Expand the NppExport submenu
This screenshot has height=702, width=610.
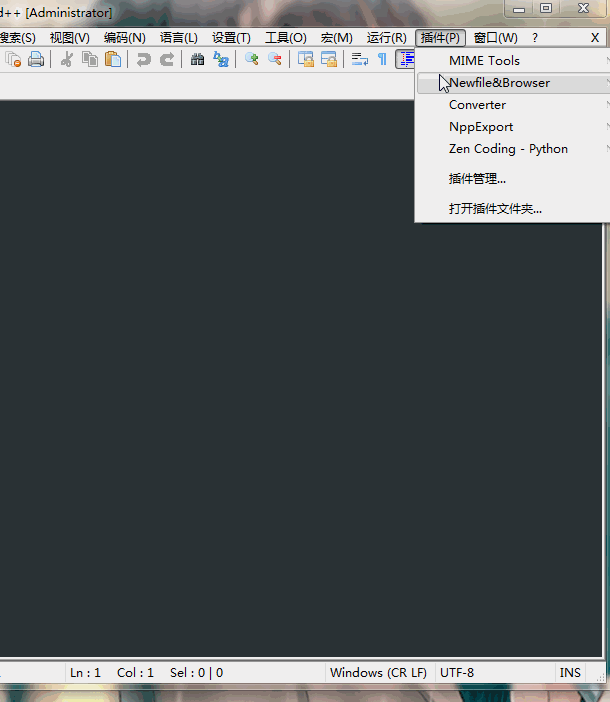point(513,127)
